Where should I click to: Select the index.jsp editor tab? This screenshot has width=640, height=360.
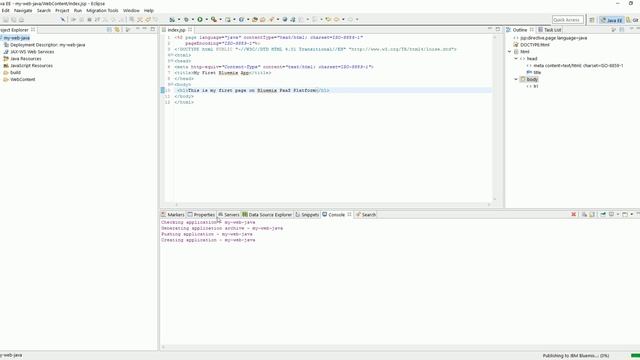pos(176,30)
